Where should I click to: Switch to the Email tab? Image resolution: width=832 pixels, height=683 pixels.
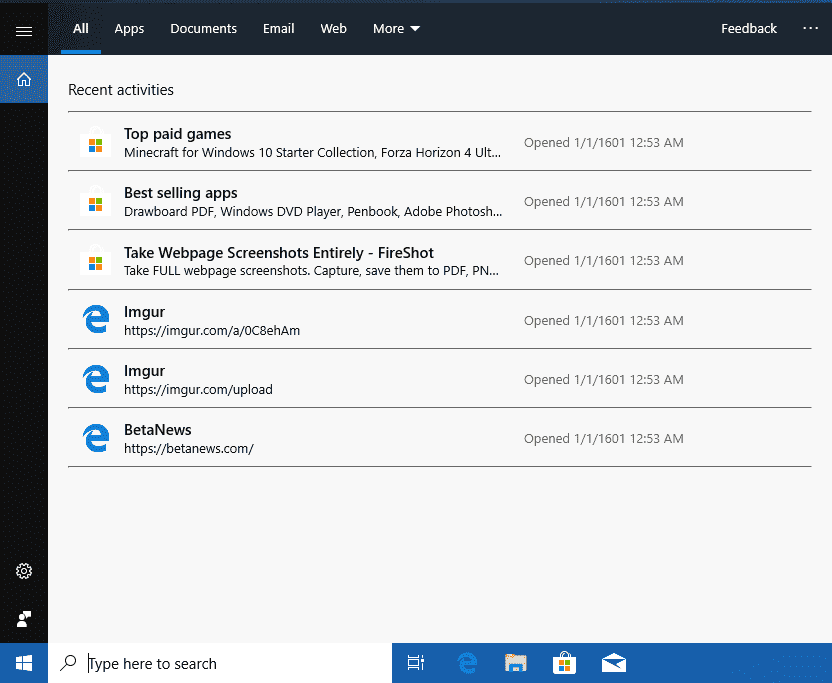(279, 29)
